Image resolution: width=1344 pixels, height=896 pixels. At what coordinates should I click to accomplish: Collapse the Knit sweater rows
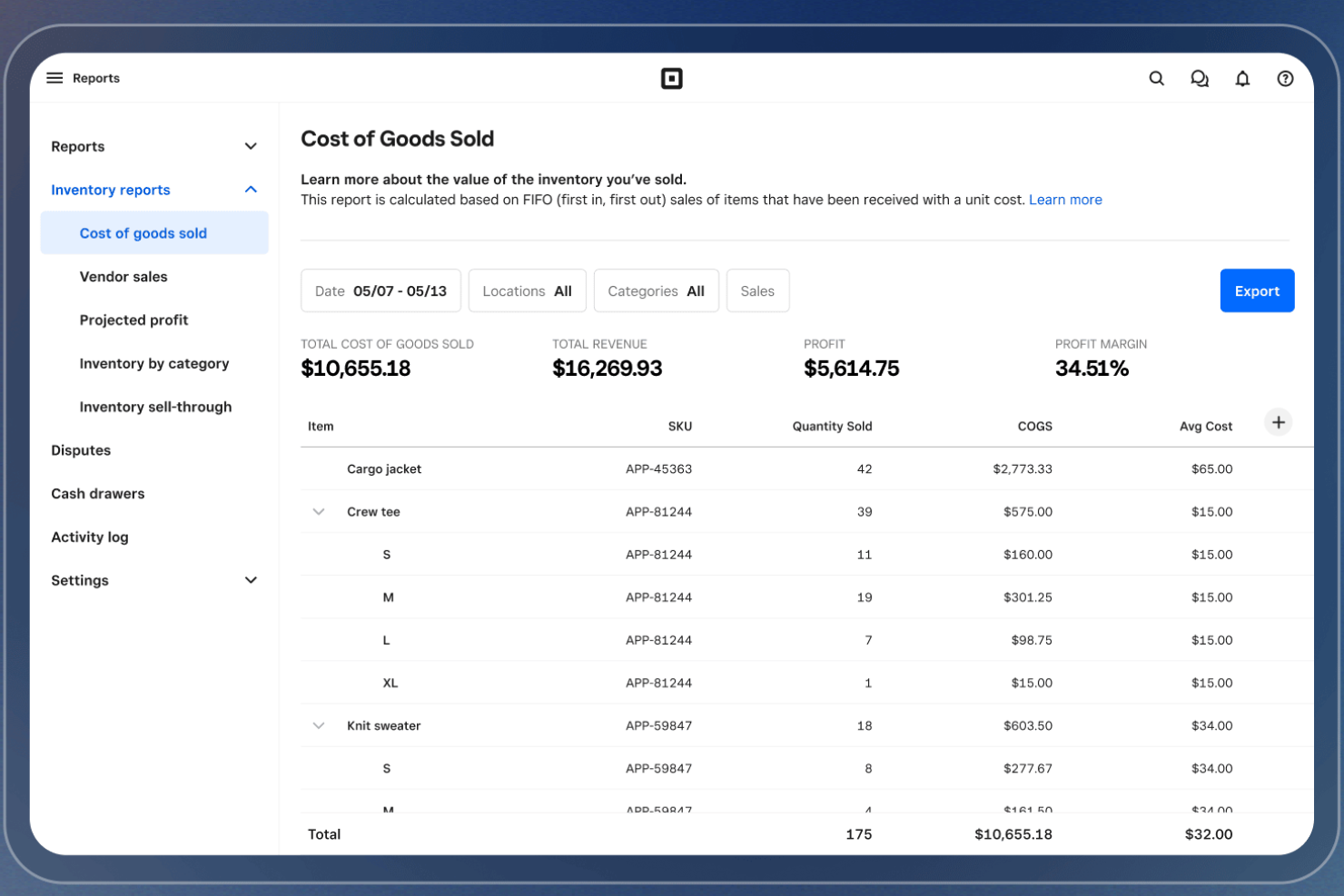(319, 725)
